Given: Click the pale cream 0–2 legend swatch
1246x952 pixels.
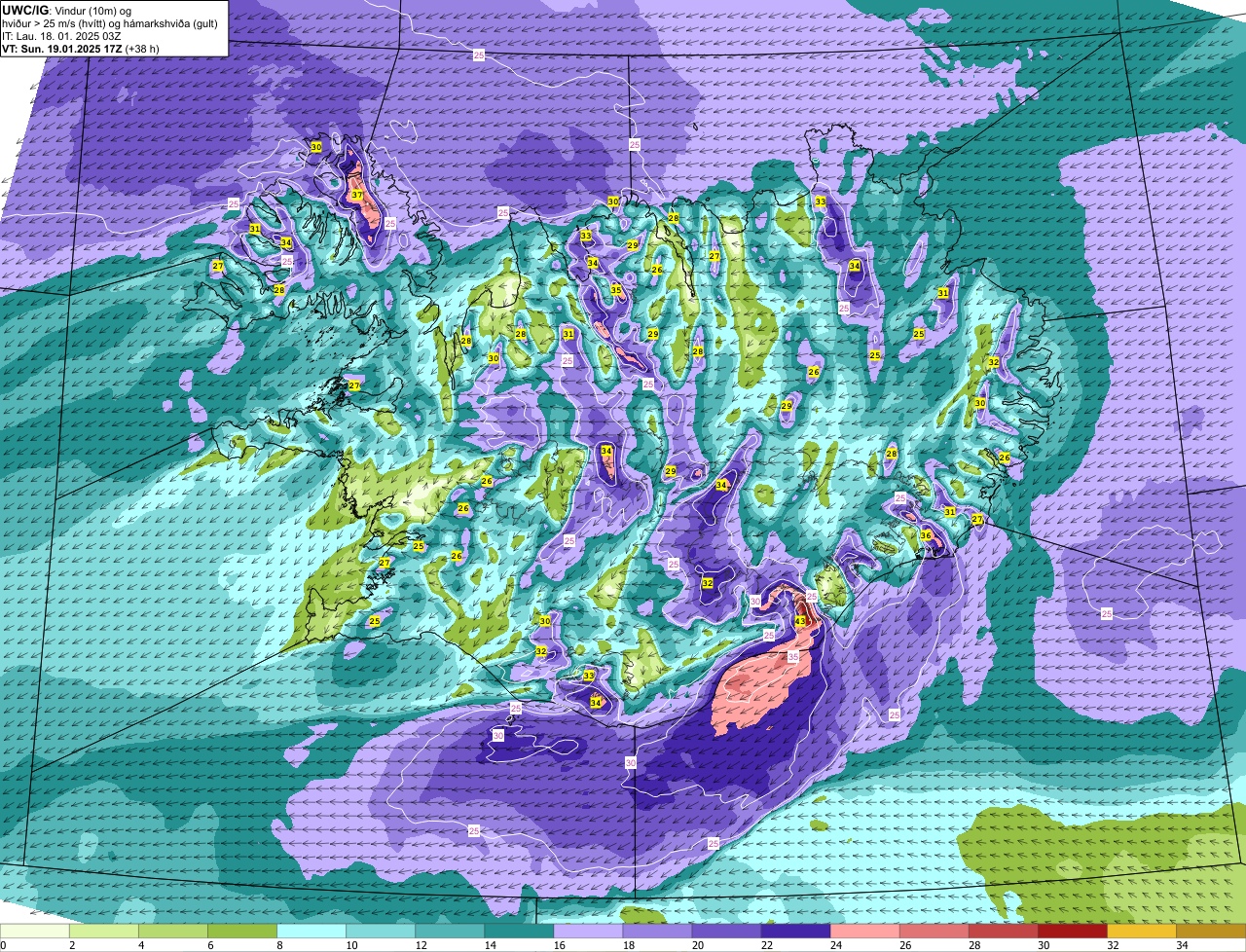Looking at the screenshot, I should pos(35,931).
